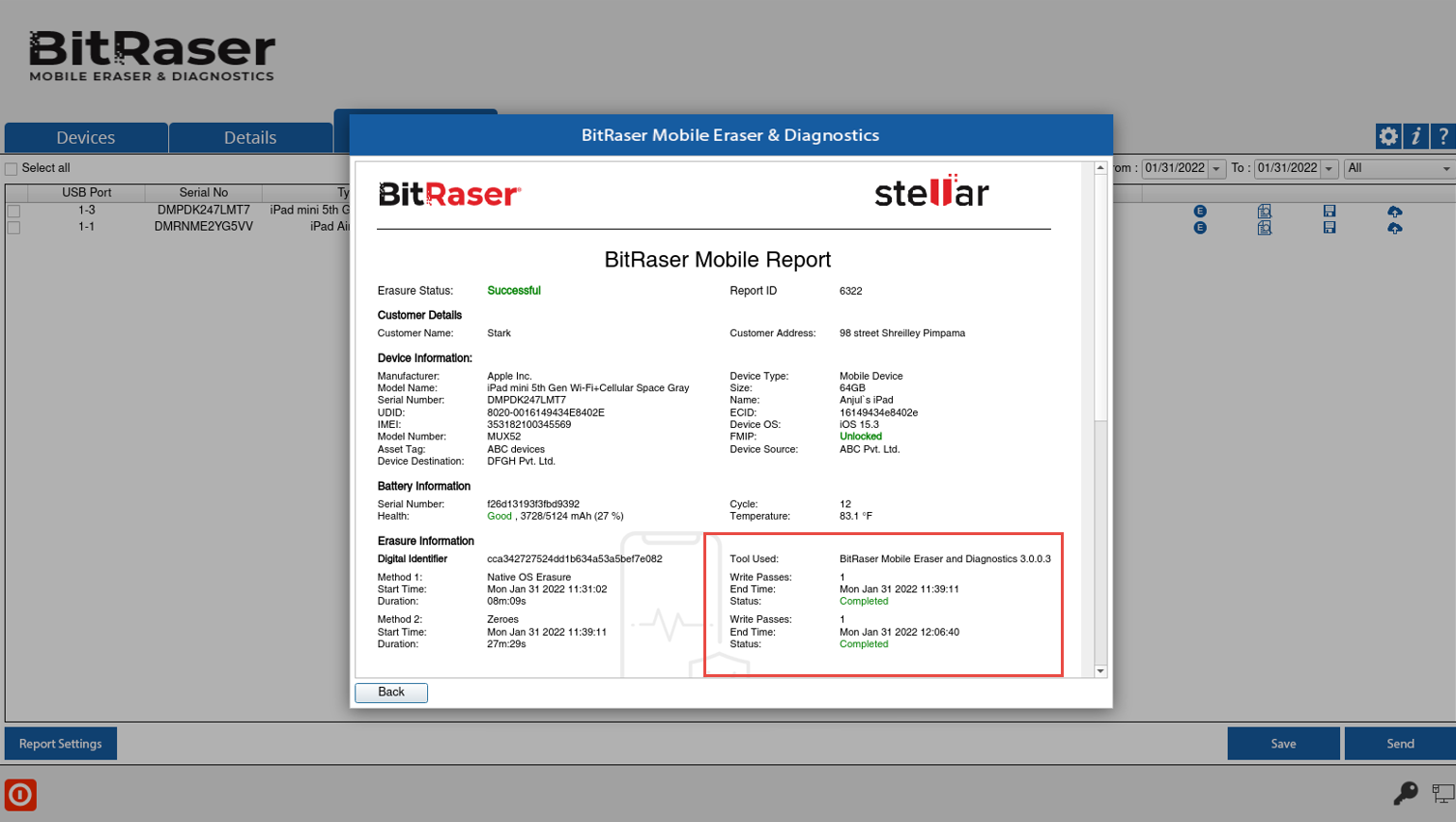This screenshot has width=1456, height=822.
Task: Click Method 2 value Zeroes
Action: [x=503, y=620]
